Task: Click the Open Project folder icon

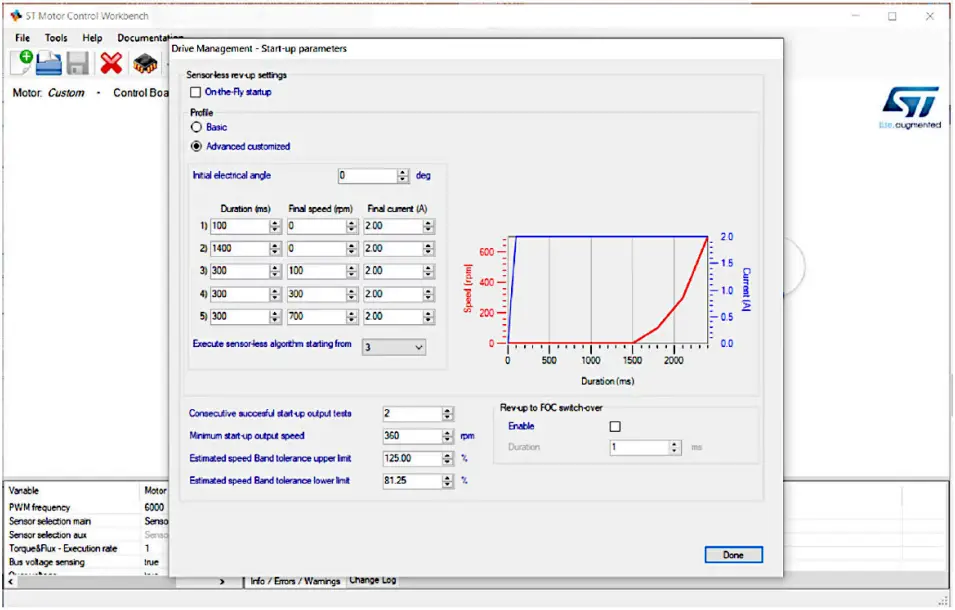Action: click(50, 64)
